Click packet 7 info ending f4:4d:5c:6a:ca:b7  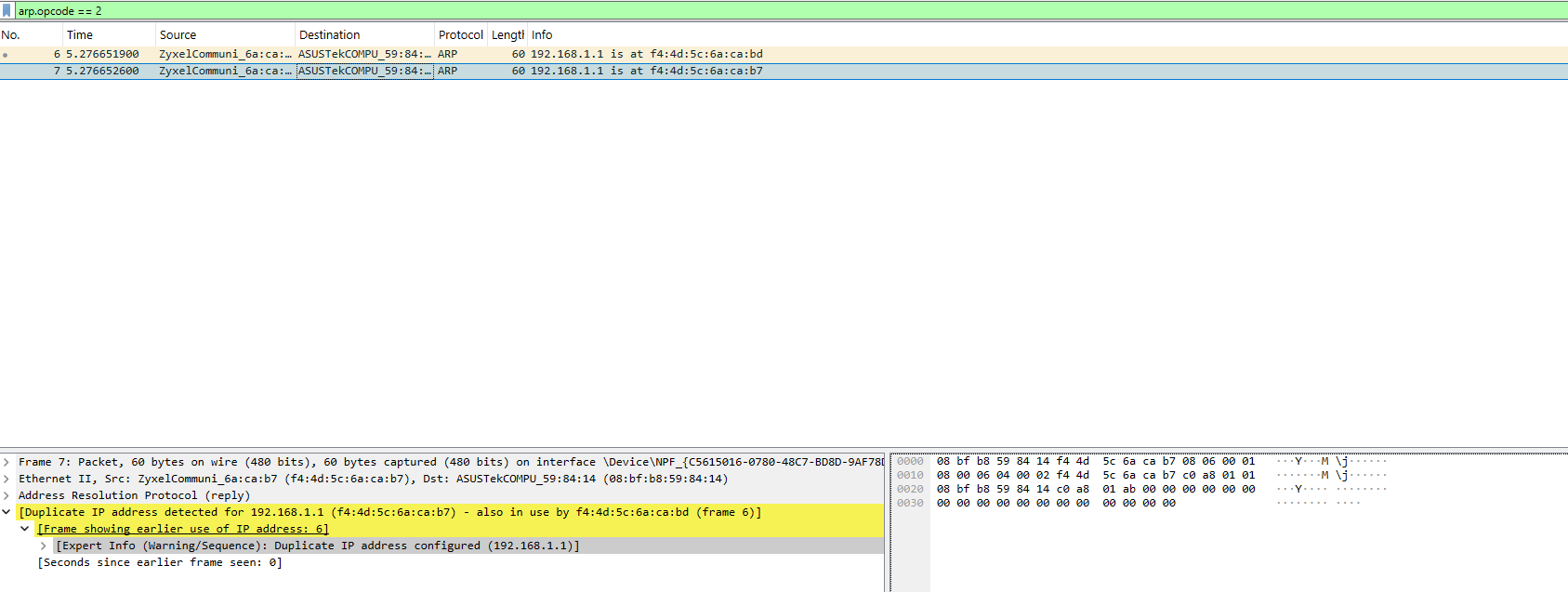click(647, 71)
